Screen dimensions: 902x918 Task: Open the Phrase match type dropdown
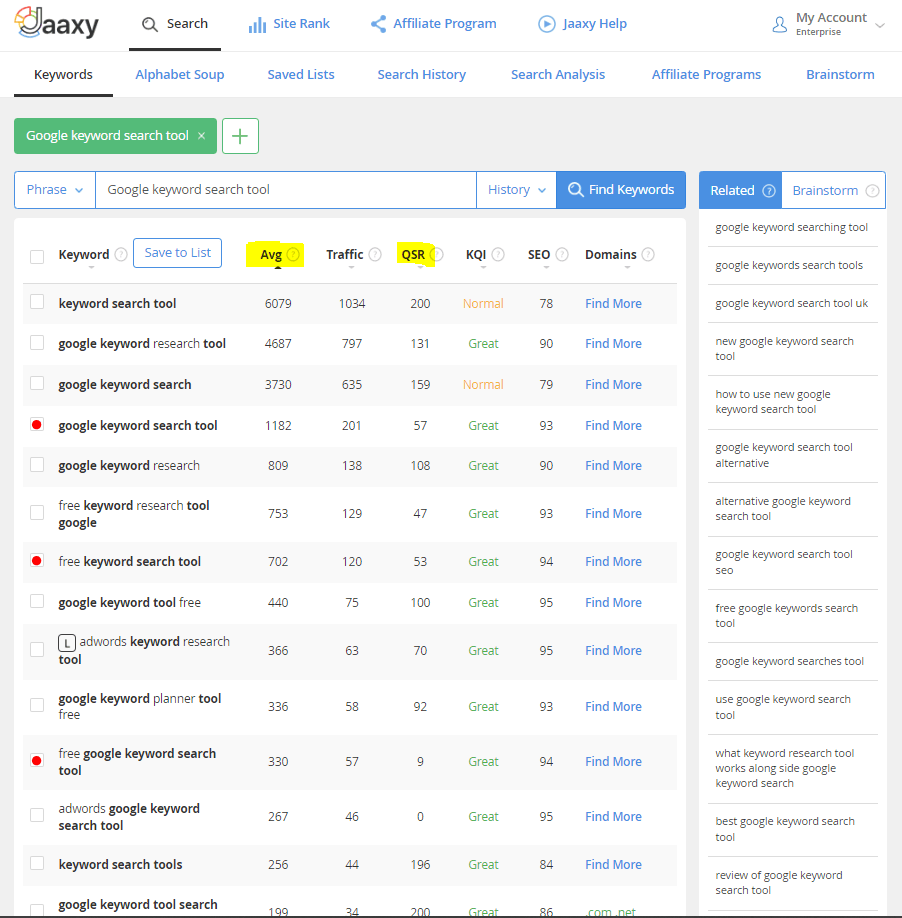[x=55, y=190]
